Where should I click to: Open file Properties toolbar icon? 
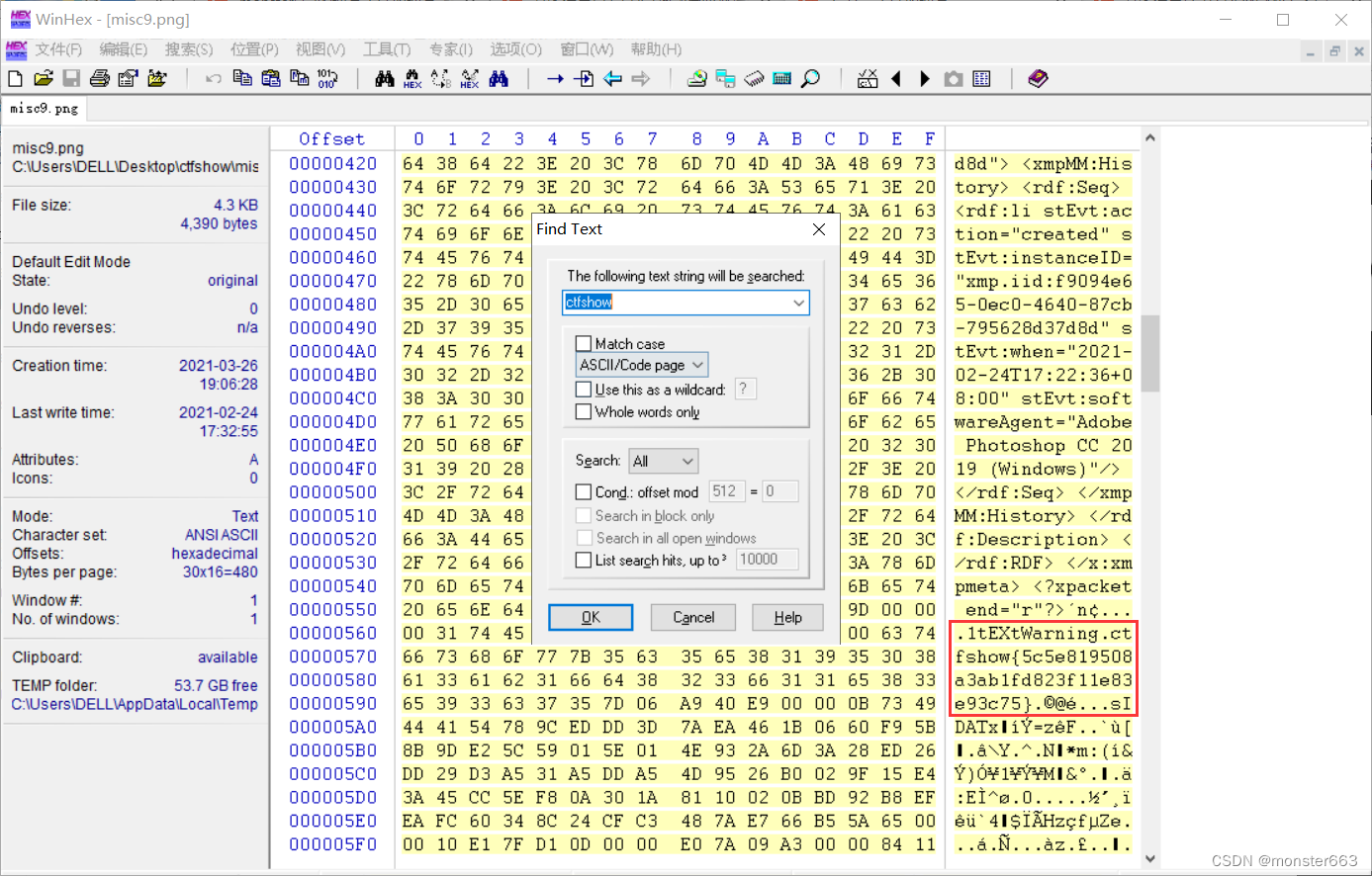(x=128, y=78)
